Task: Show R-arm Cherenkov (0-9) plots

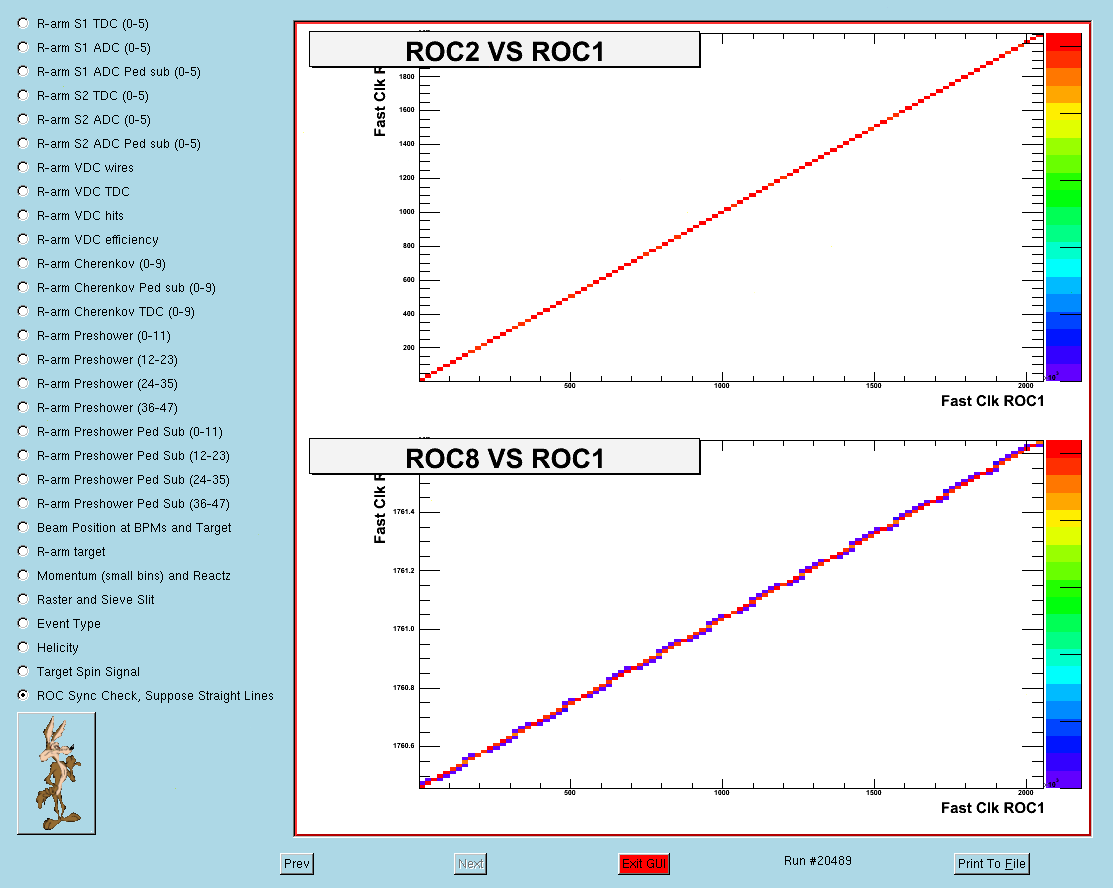Action: point(23,263)
